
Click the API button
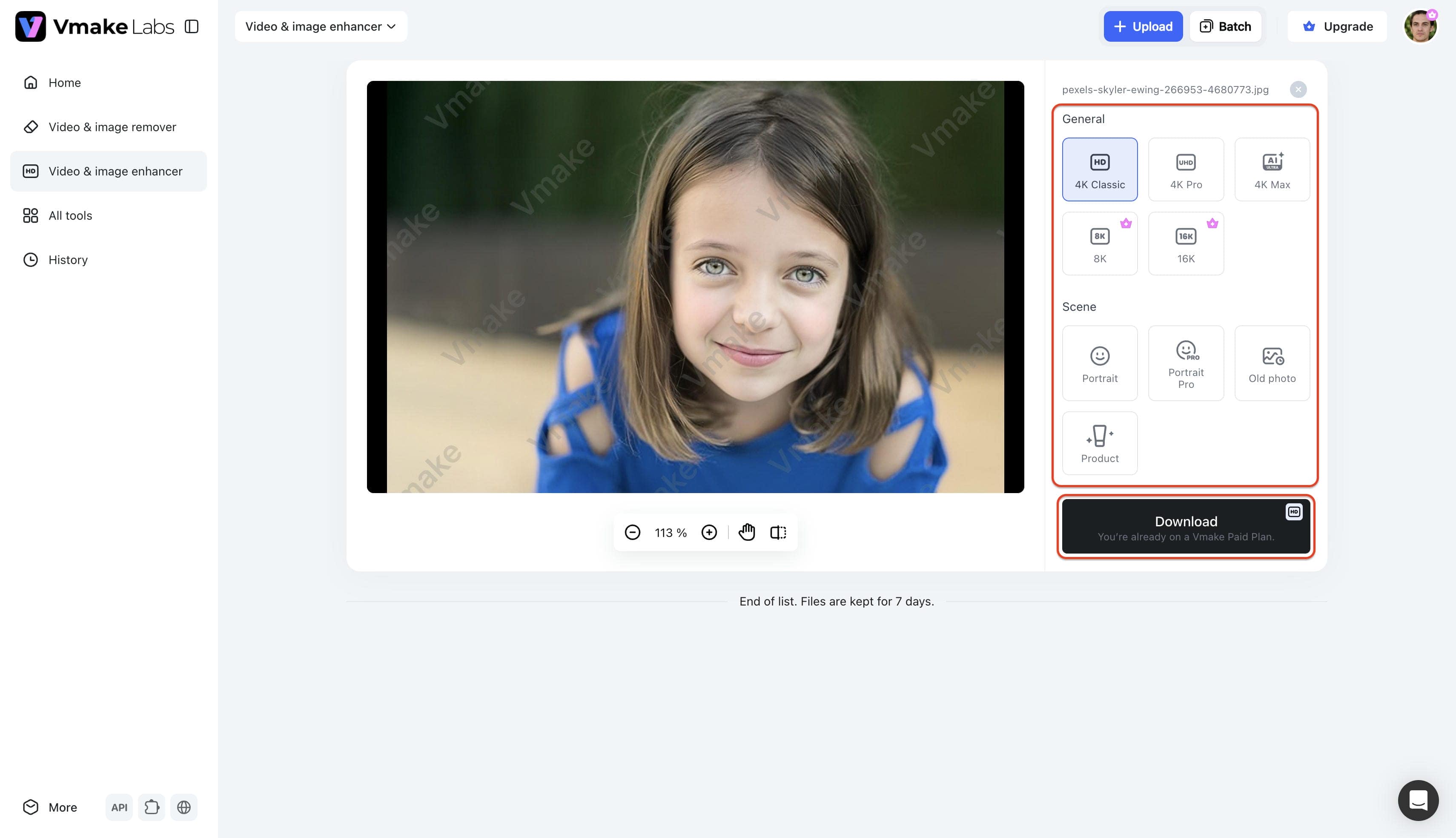tap(119, 807)
